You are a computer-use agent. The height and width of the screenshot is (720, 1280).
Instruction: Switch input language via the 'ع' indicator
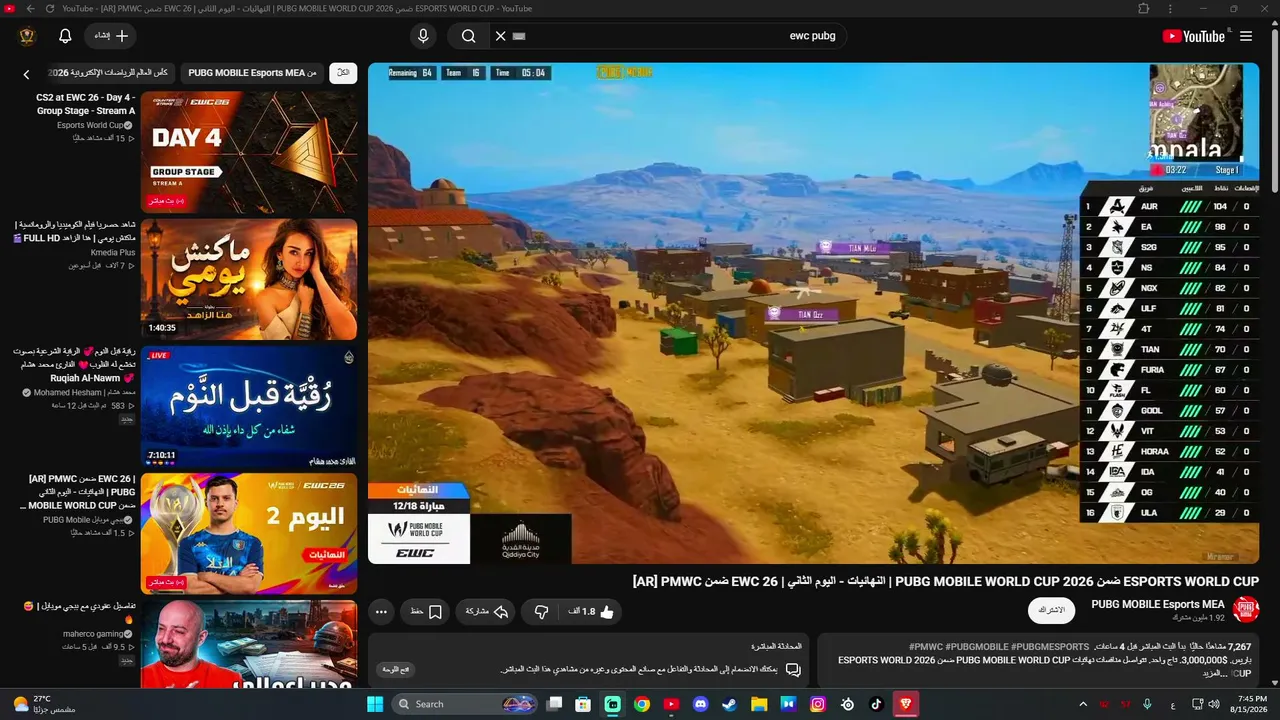(1172, 704)
